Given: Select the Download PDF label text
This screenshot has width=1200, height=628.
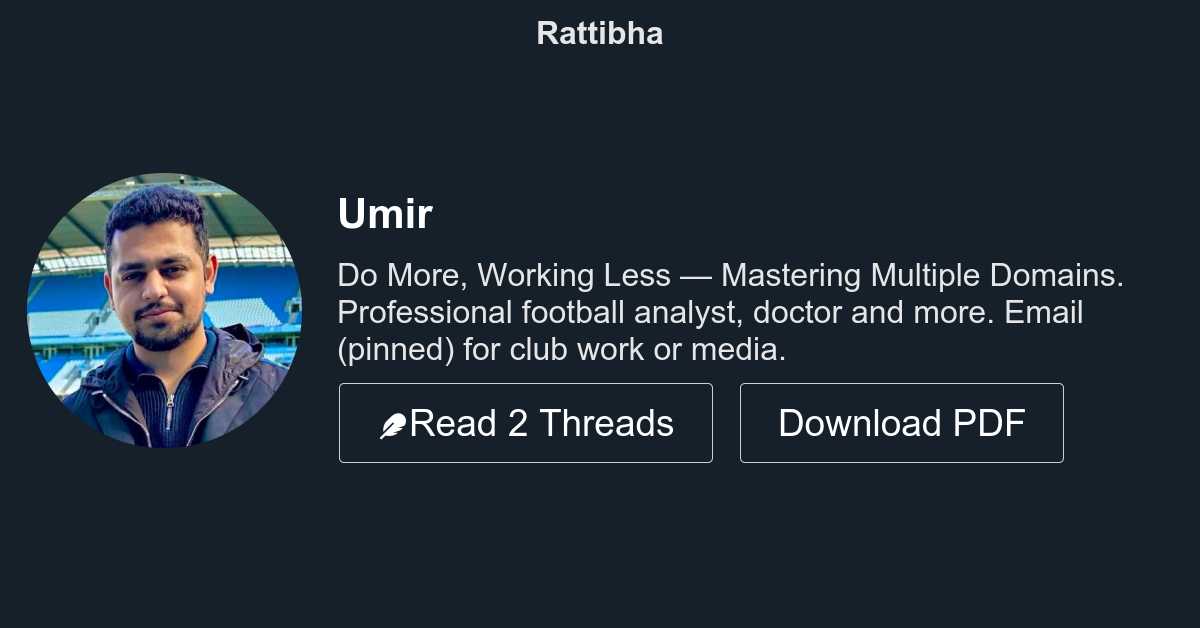Looking at the screenshot, I should click(x=901, y=422).
